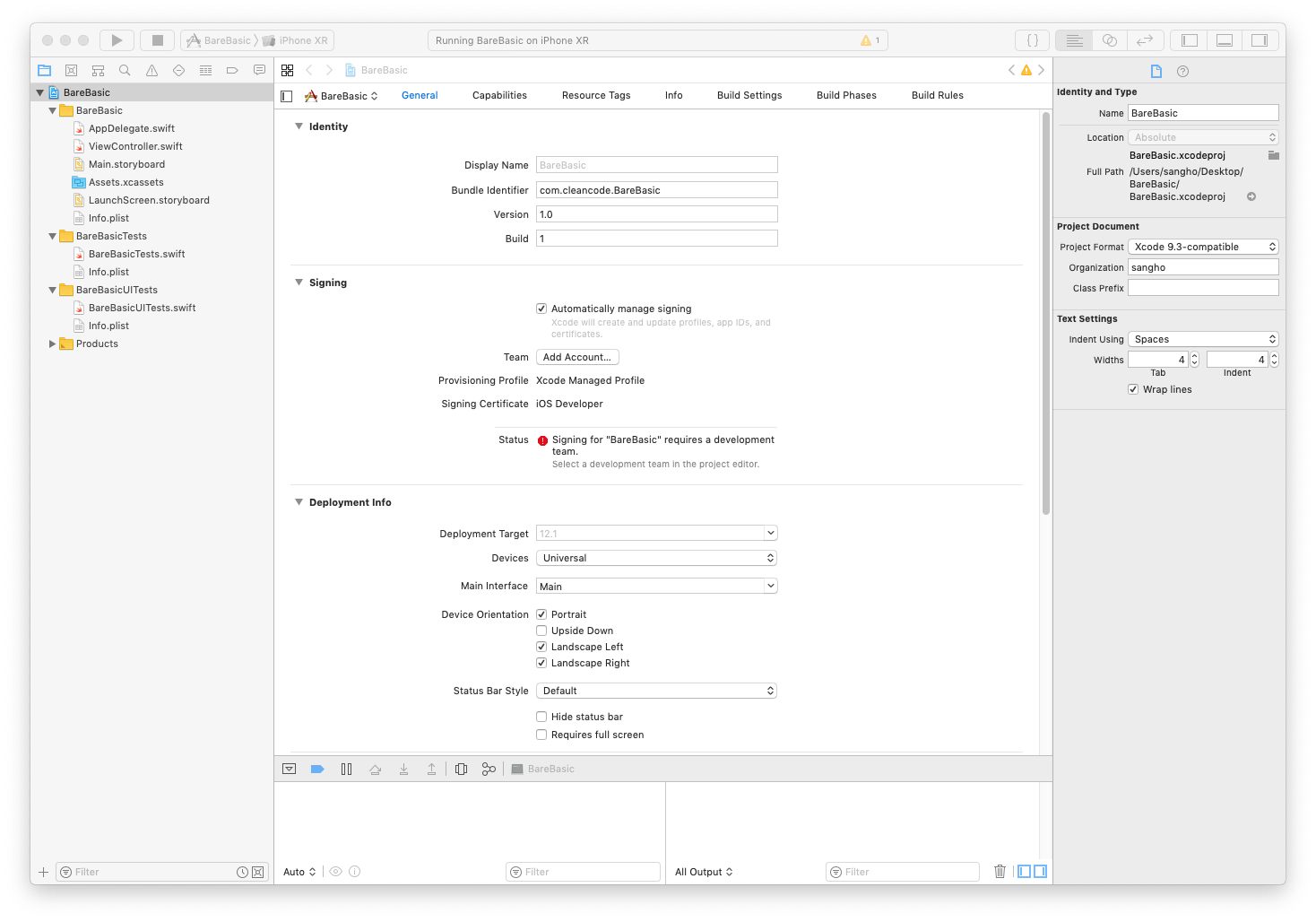1316x922 pixels.
Task: Toggle Wrap lines checkbox
Action: tap(1133, 389)
